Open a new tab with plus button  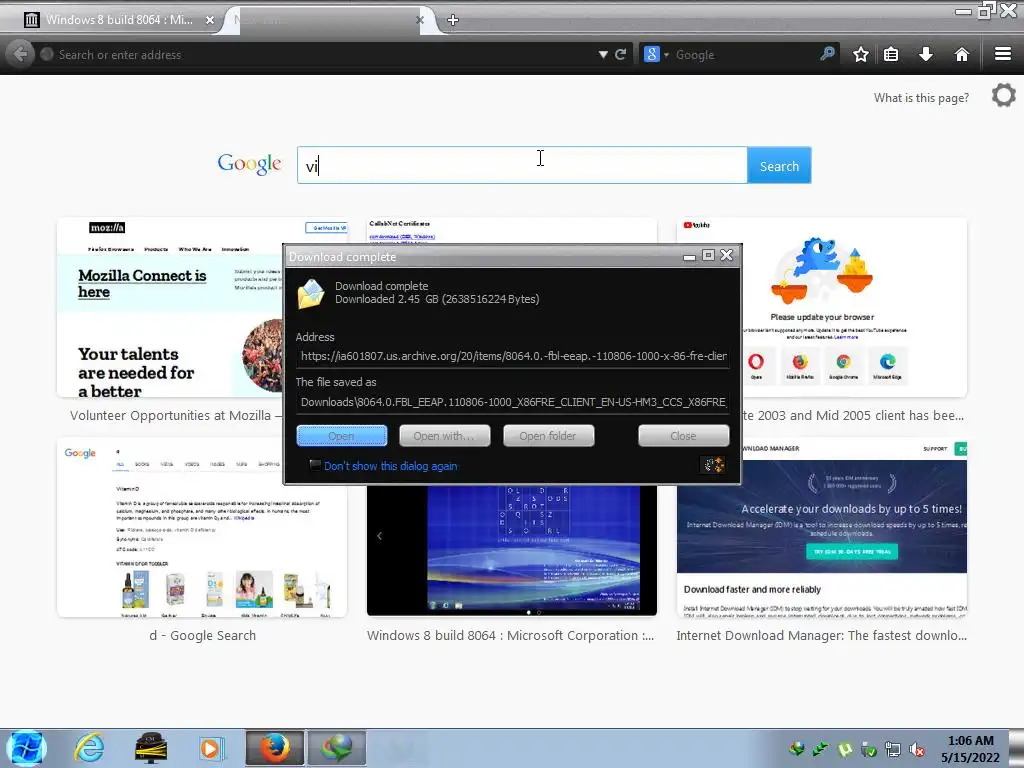coord(453,20)
